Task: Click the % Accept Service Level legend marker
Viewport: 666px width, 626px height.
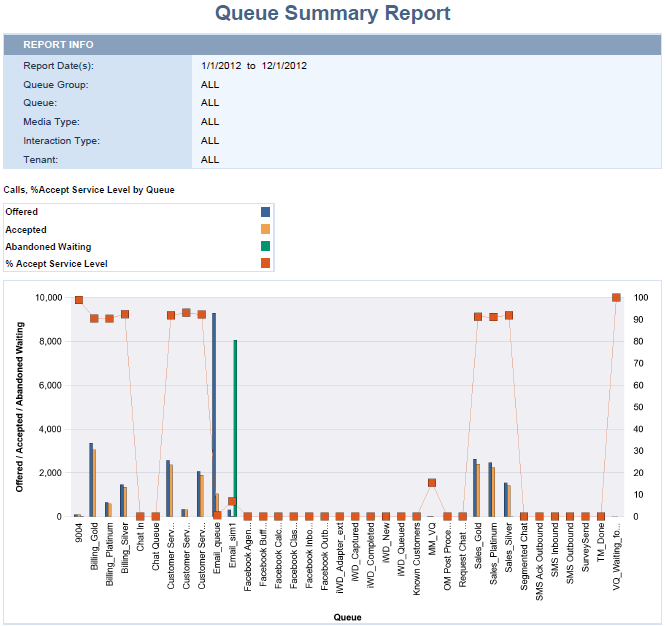Action: 265,263
